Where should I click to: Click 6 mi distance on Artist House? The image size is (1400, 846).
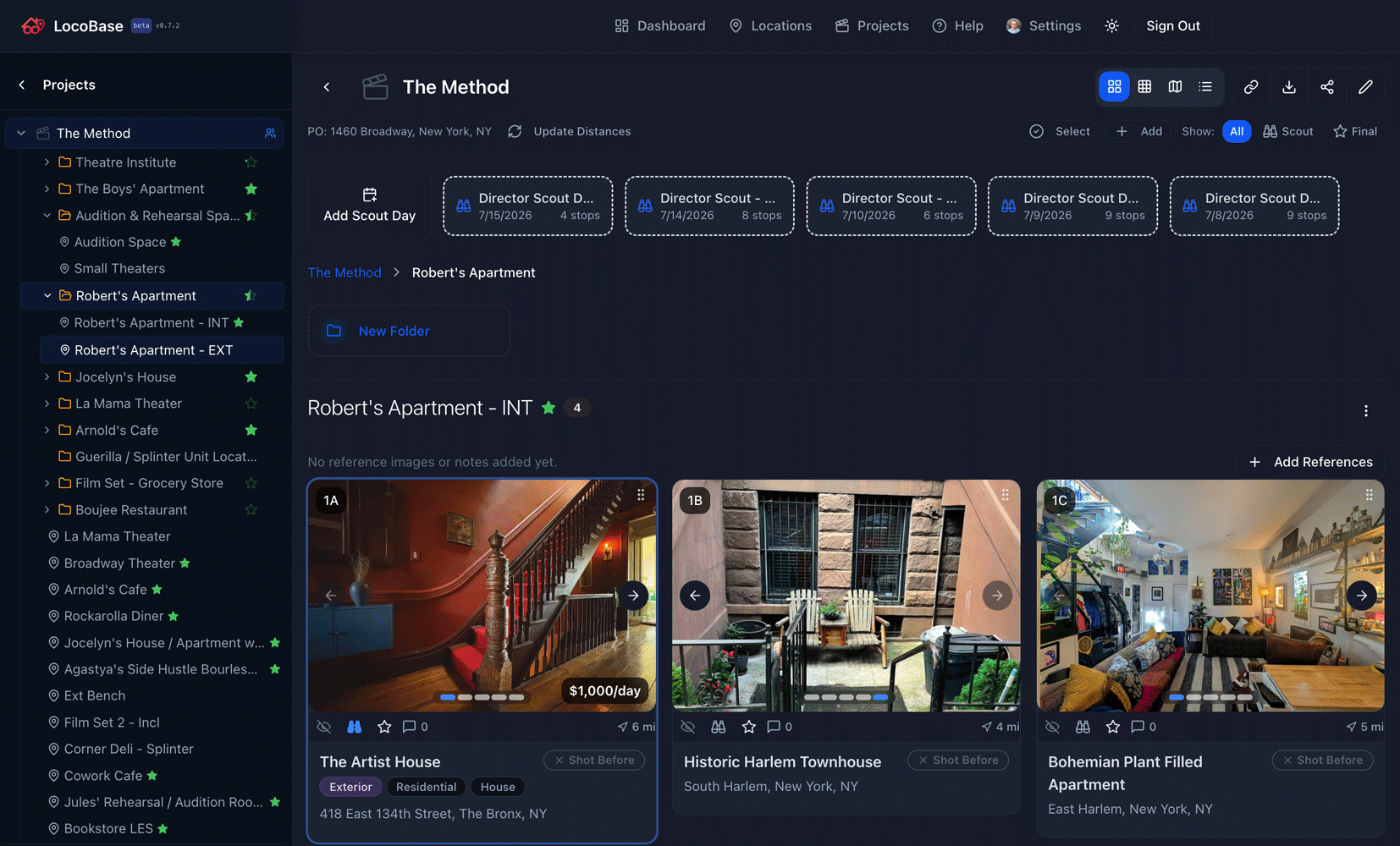637,727
